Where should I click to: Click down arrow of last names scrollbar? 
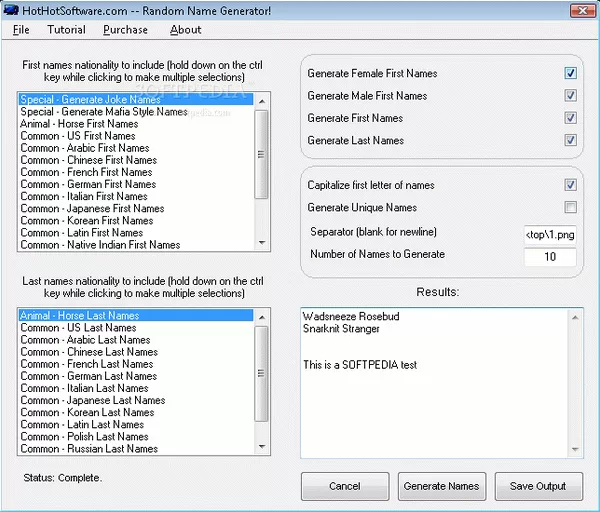[262, 447]
